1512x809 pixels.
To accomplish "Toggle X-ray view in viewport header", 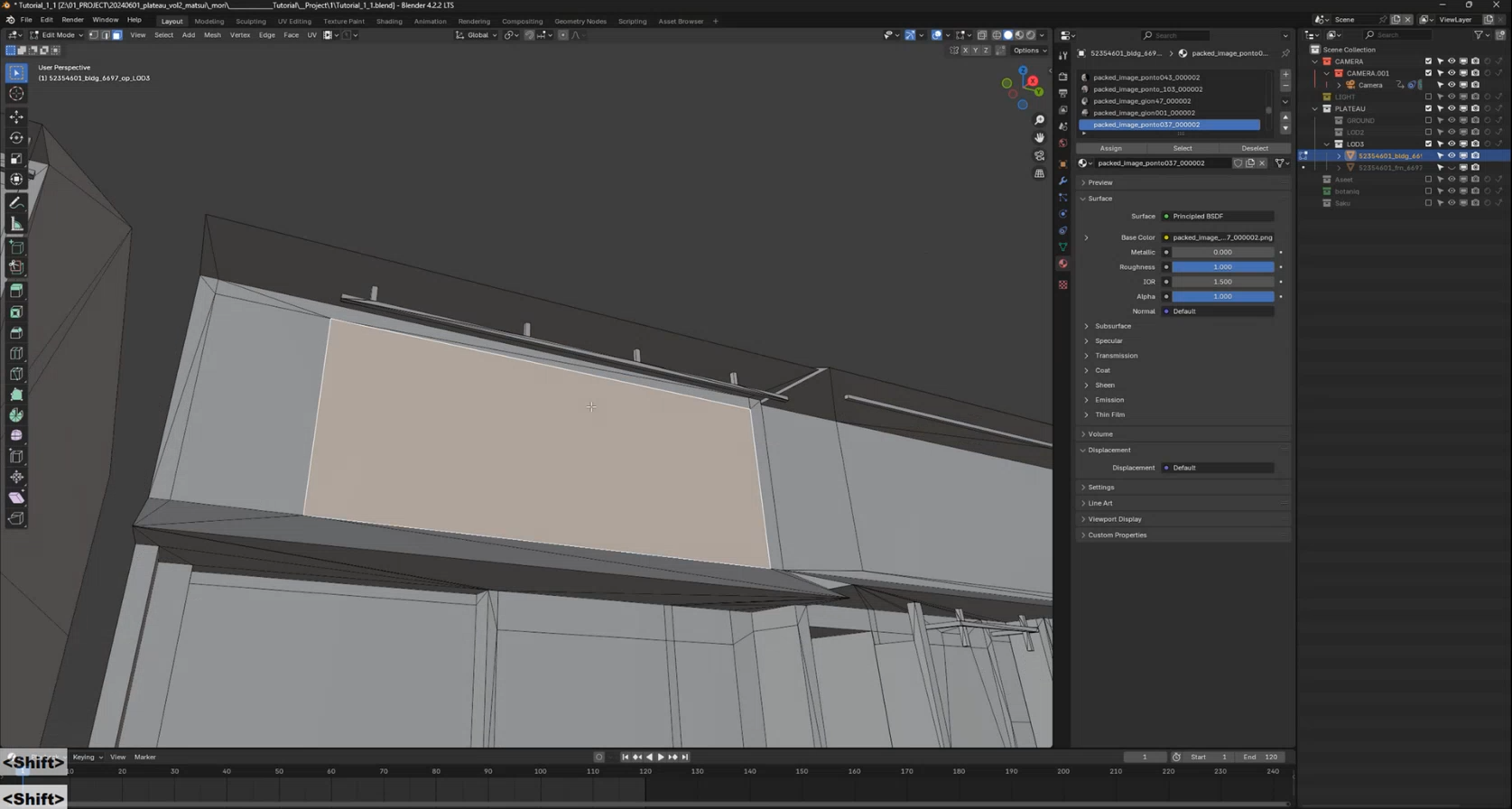I will pyautogui.click(x=981, y=35).
